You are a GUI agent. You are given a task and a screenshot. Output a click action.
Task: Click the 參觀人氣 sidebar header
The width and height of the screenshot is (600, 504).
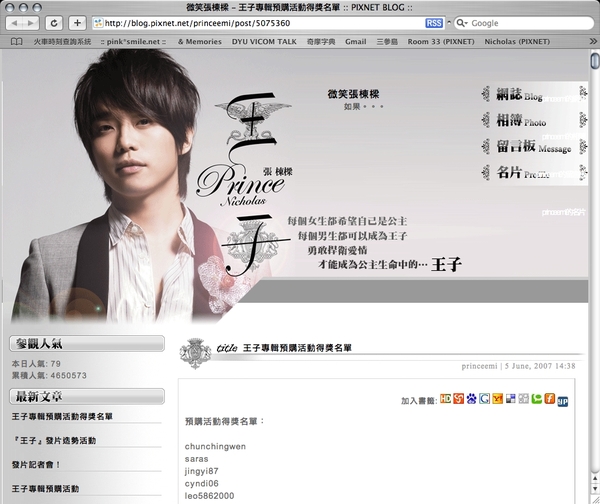87,344
